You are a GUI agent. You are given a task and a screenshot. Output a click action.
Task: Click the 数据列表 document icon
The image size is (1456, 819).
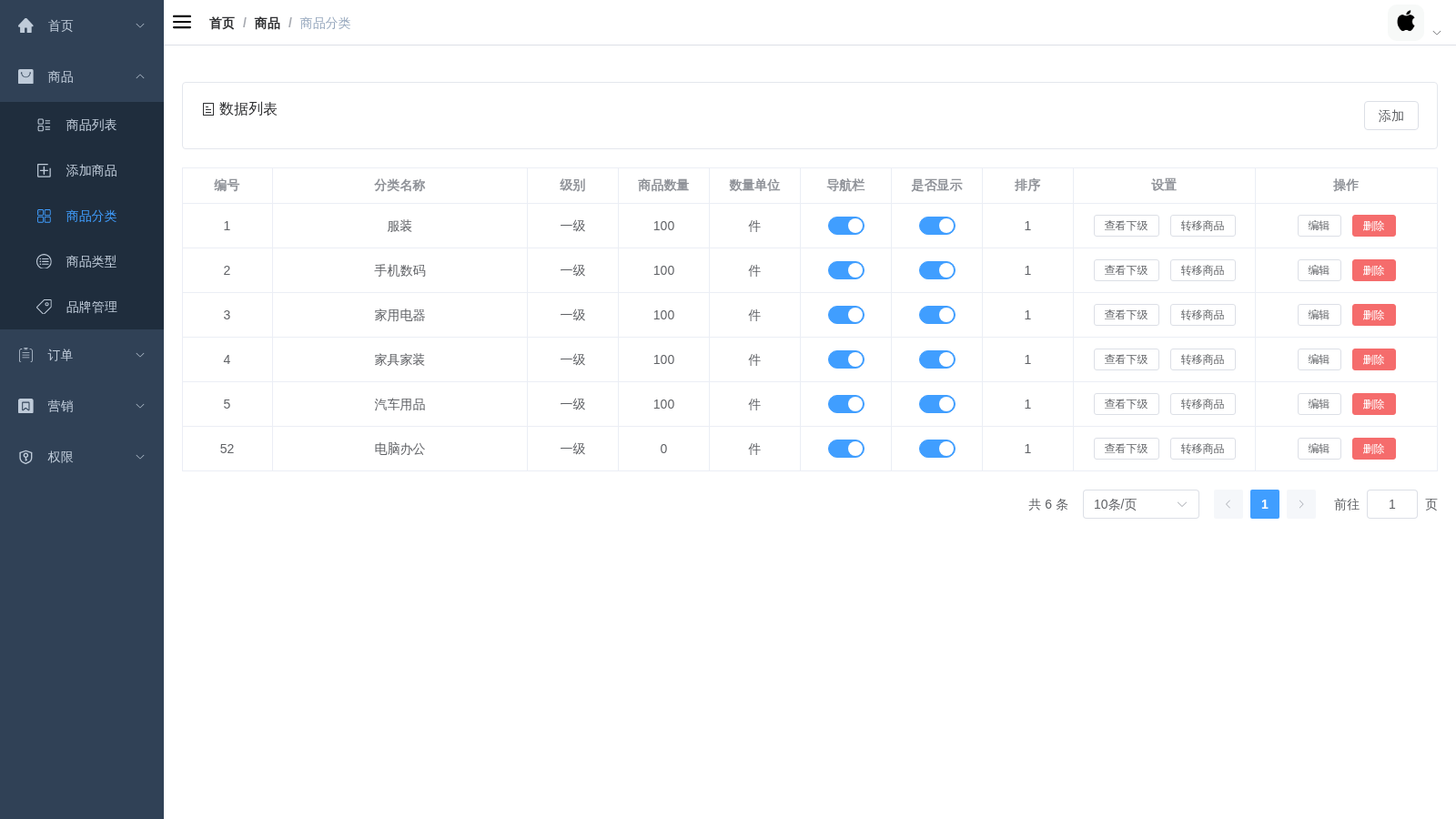[208, 109]
